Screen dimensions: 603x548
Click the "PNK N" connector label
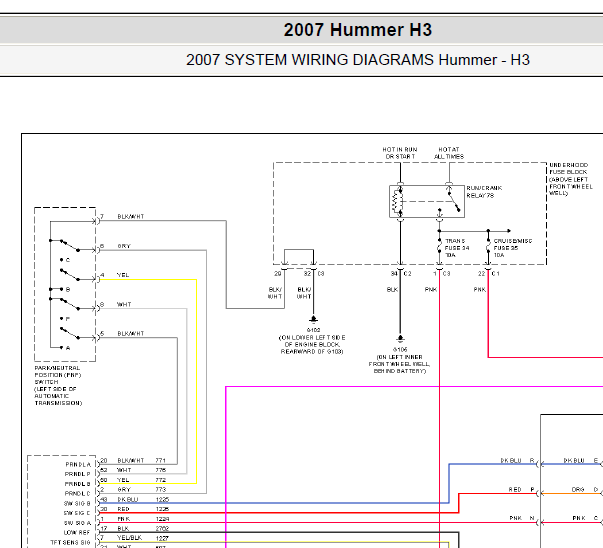pos(522,518)
